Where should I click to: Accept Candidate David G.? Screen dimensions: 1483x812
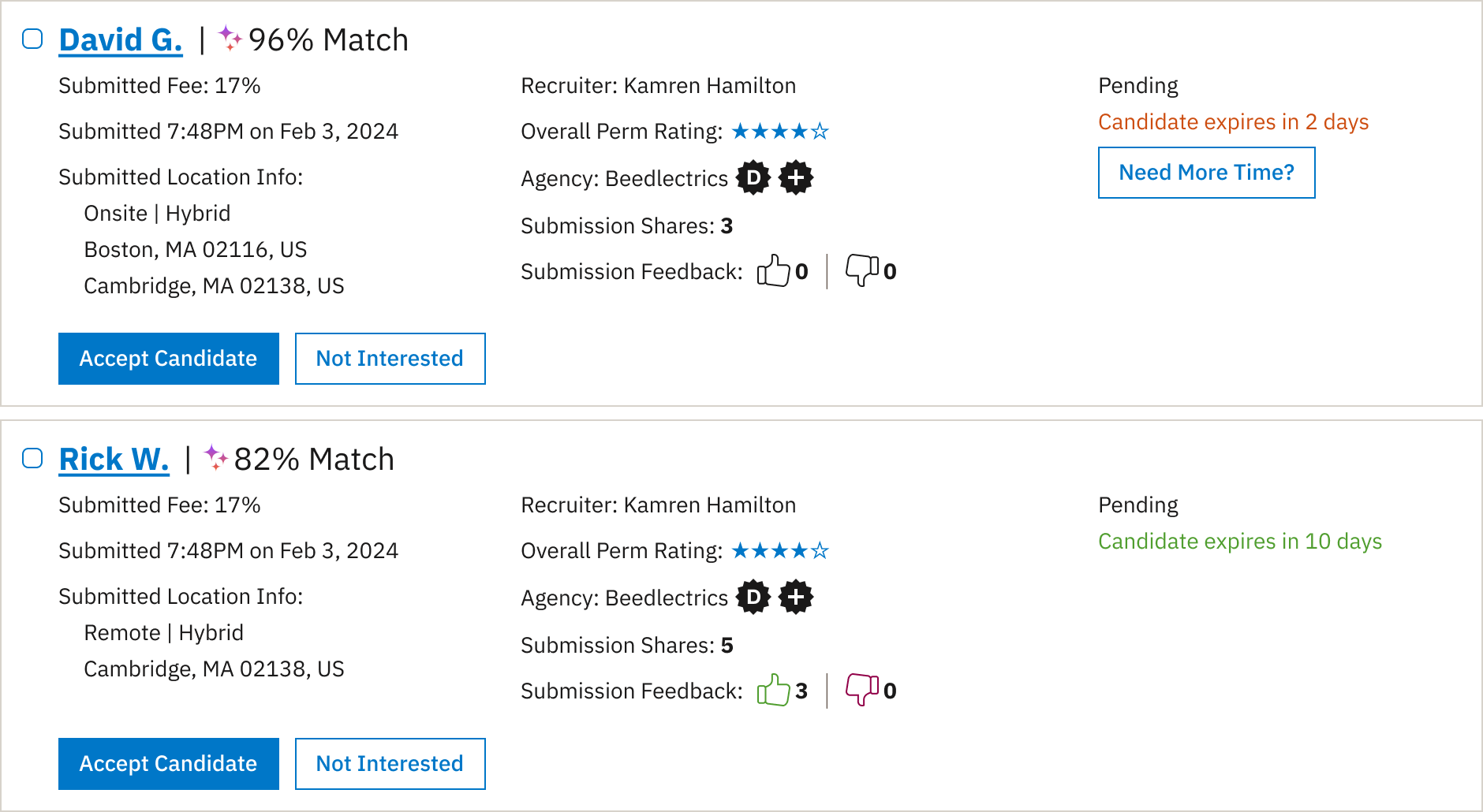(x=168, y=359)
